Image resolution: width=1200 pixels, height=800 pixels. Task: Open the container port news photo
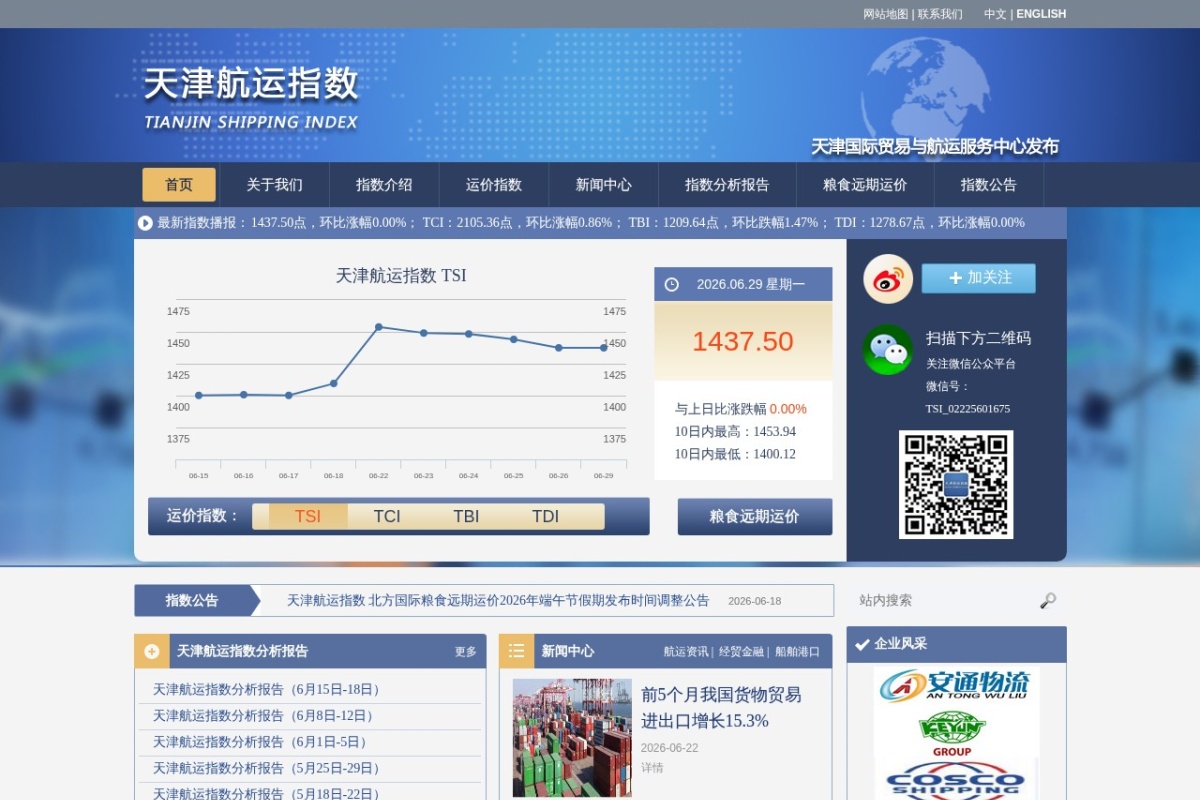click(572, 738)
